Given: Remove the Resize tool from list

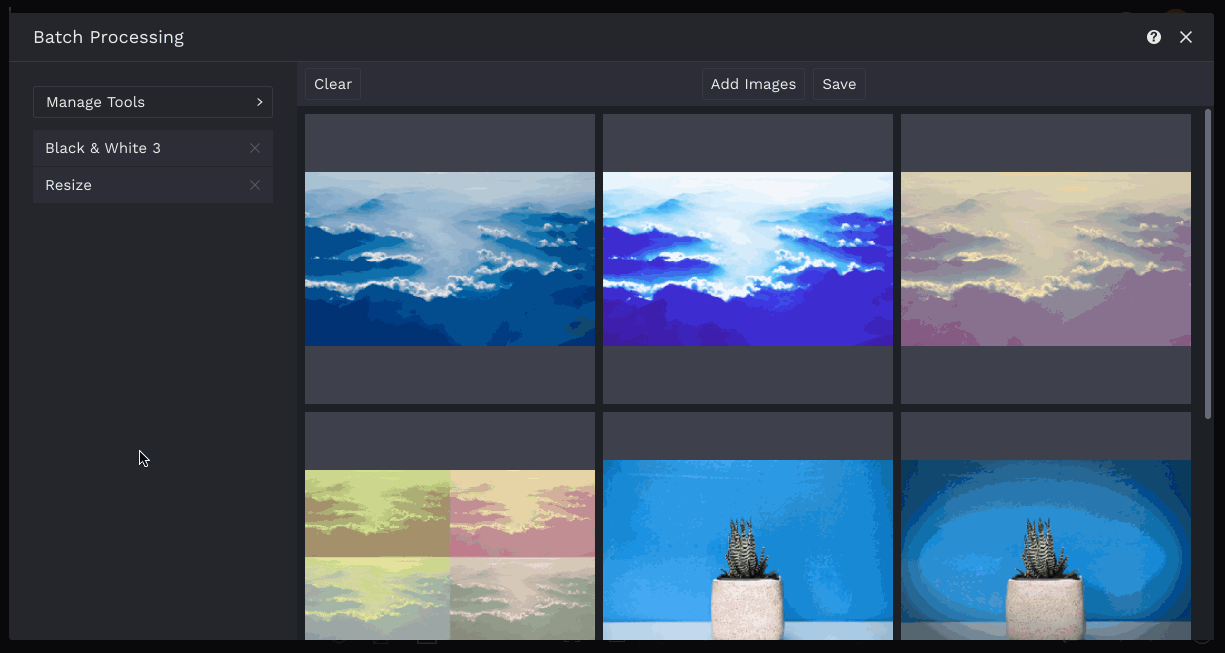Looking at the screenshot, I should point(255,185).
